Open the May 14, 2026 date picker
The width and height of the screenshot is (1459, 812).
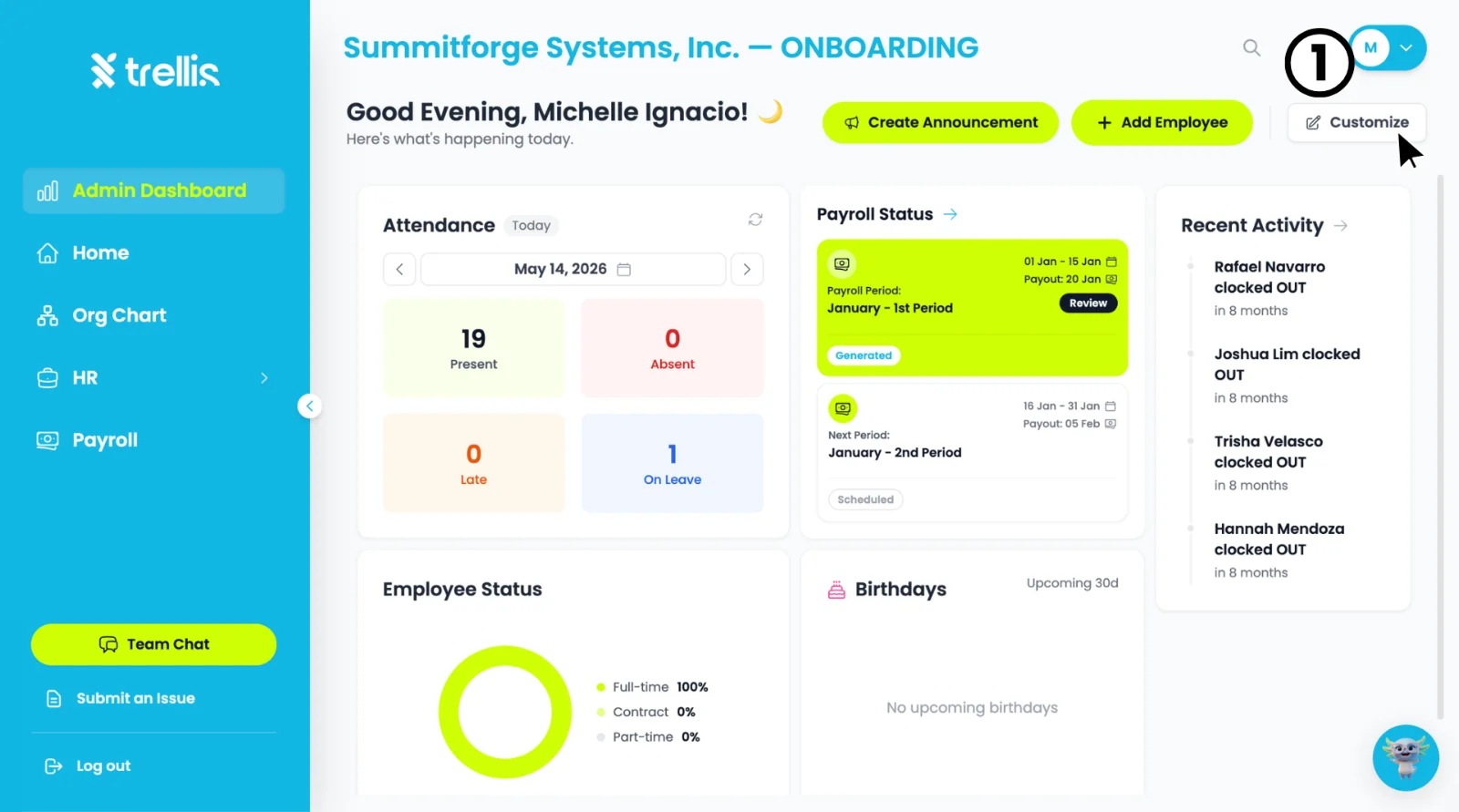pyautogui.click(x=573, y=269)
